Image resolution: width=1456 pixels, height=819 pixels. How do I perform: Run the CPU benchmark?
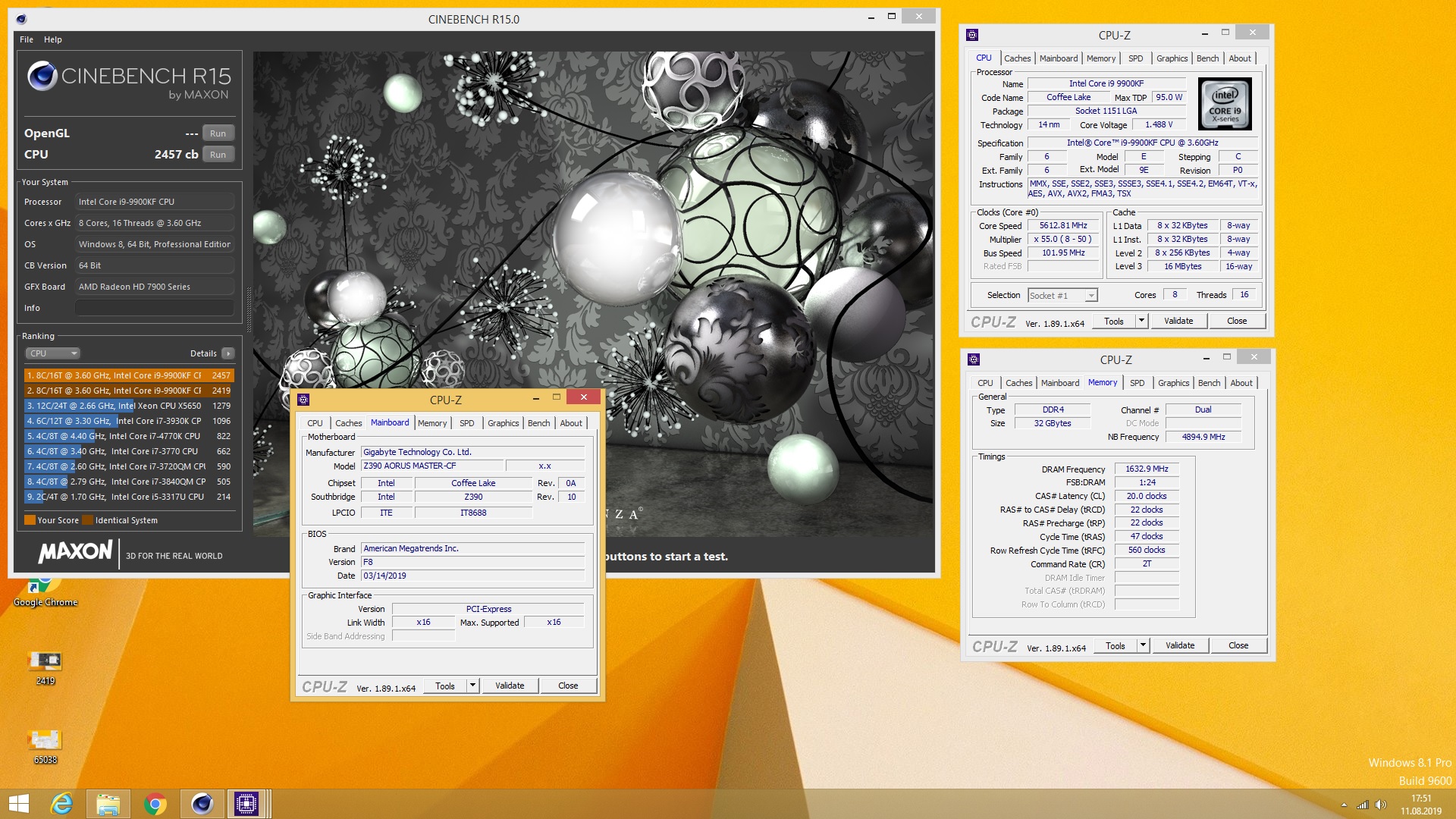pyautogui.click(x=218, y=155)
